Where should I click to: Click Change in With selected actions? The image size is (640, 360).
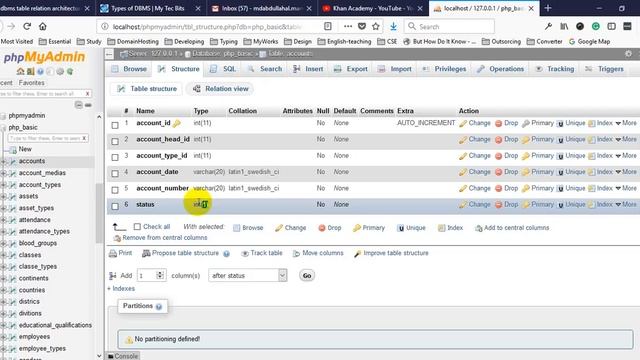(x=290, y=228)
